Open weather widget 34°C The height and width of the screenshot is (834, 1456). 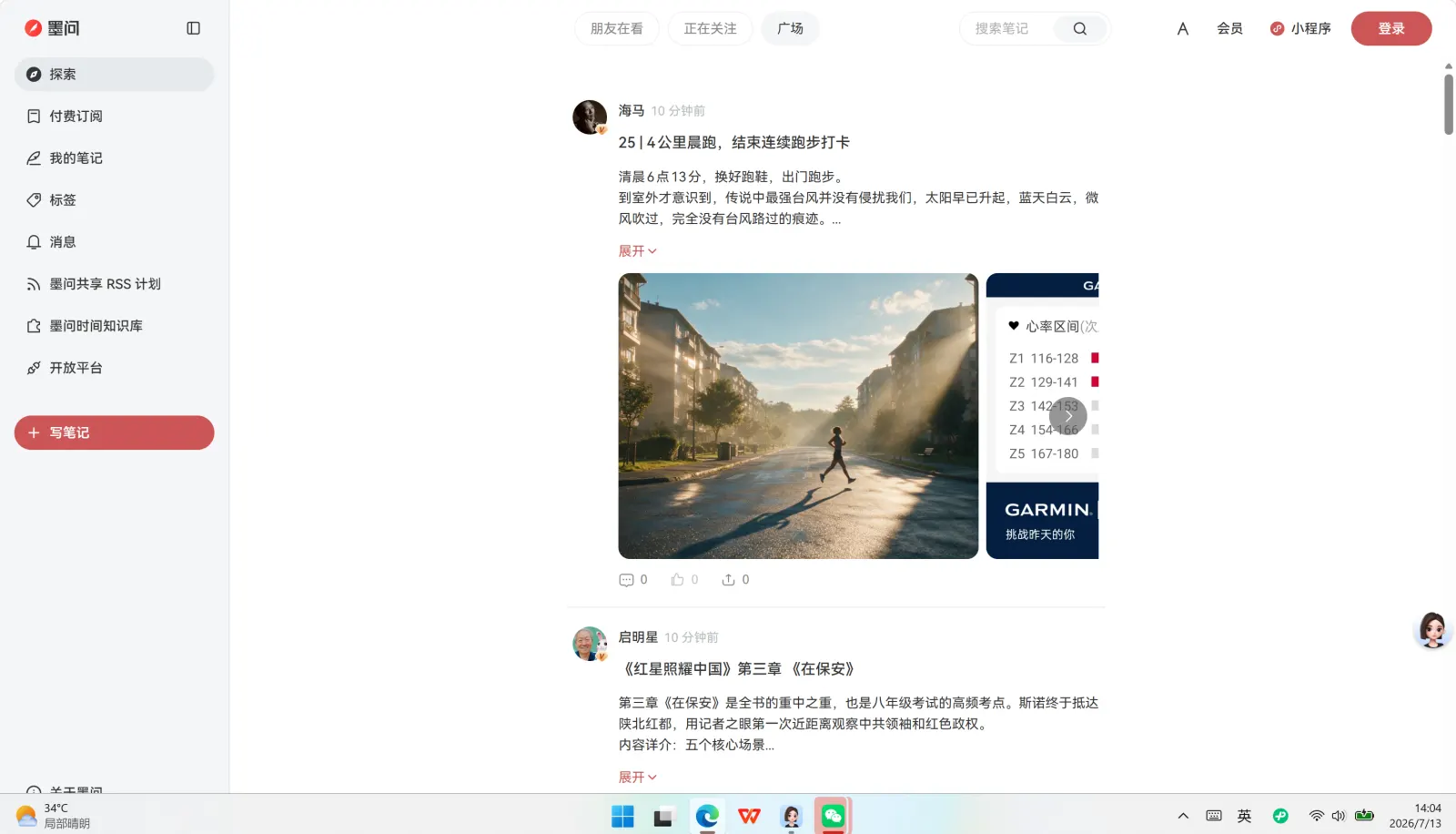click(53, 816)
